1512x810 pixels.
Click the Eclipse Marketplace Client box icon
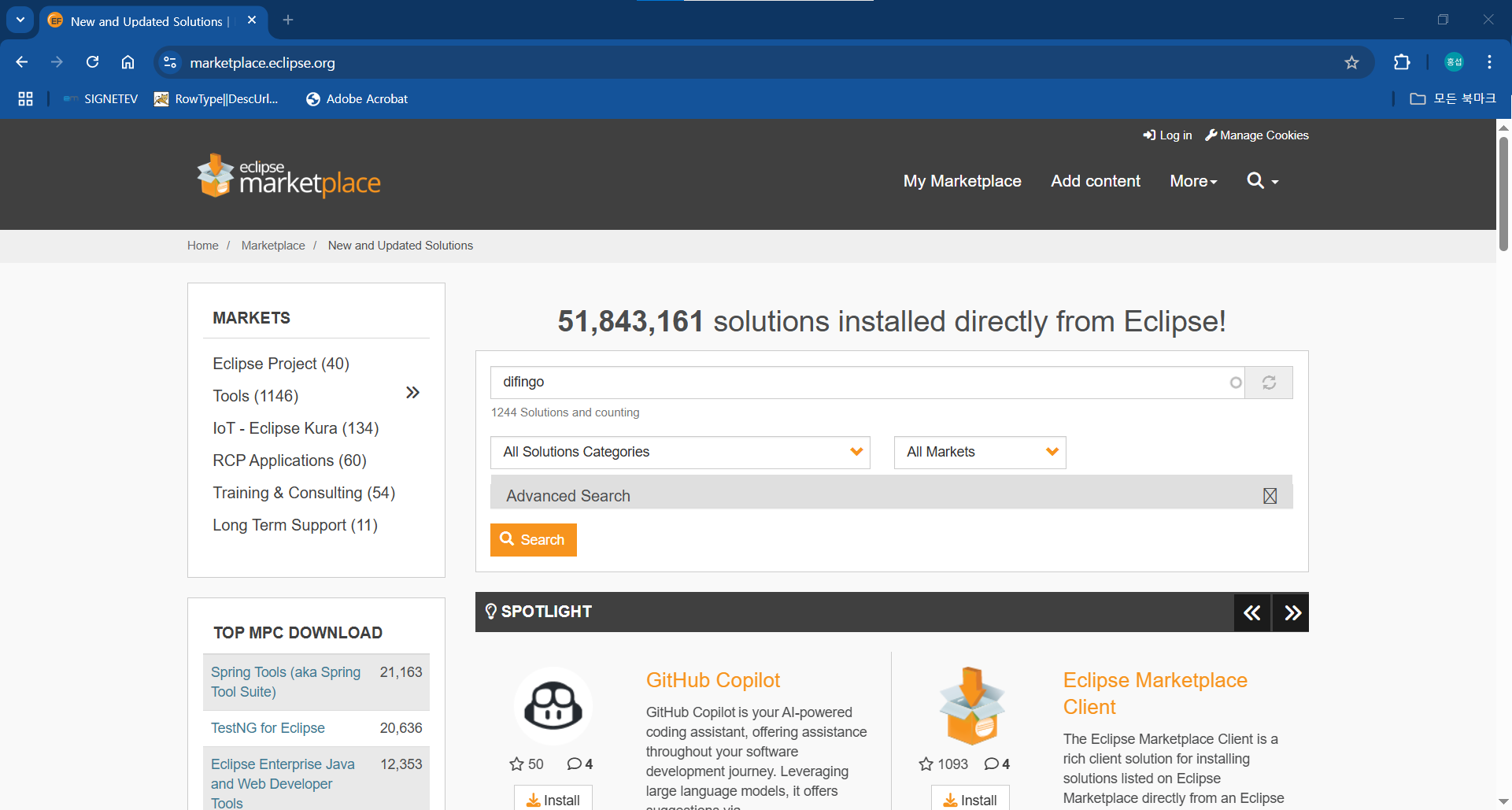pos(971,706)
